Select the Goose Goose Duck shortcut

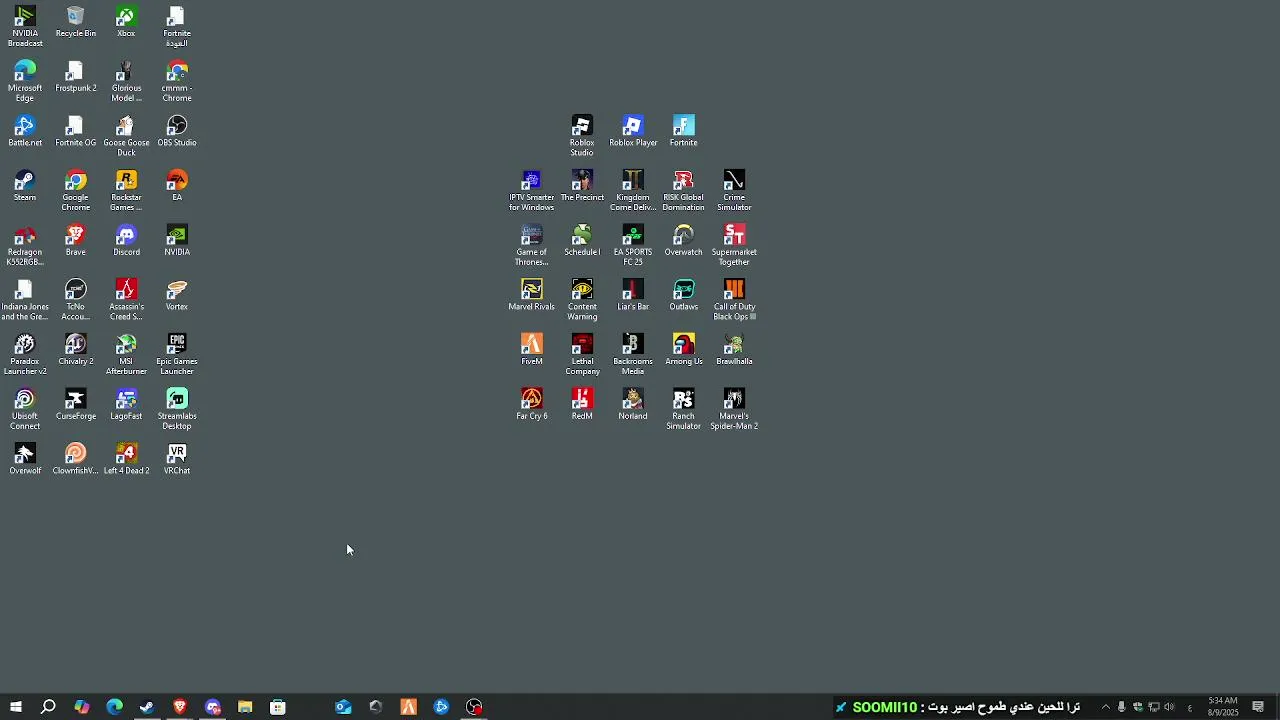pyautogui.click(x=126, y=137)
